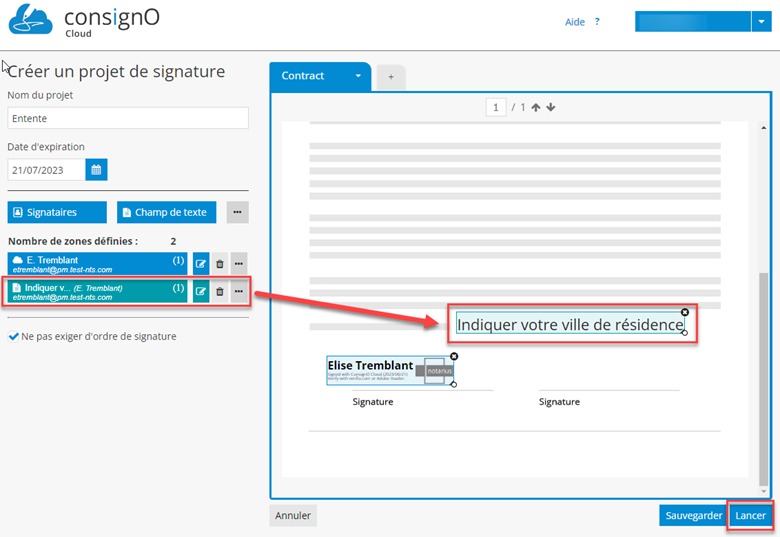Delete the E. Tremblant signature zone
The width and height of the screenshot is (780, 537).
[220, 264]
